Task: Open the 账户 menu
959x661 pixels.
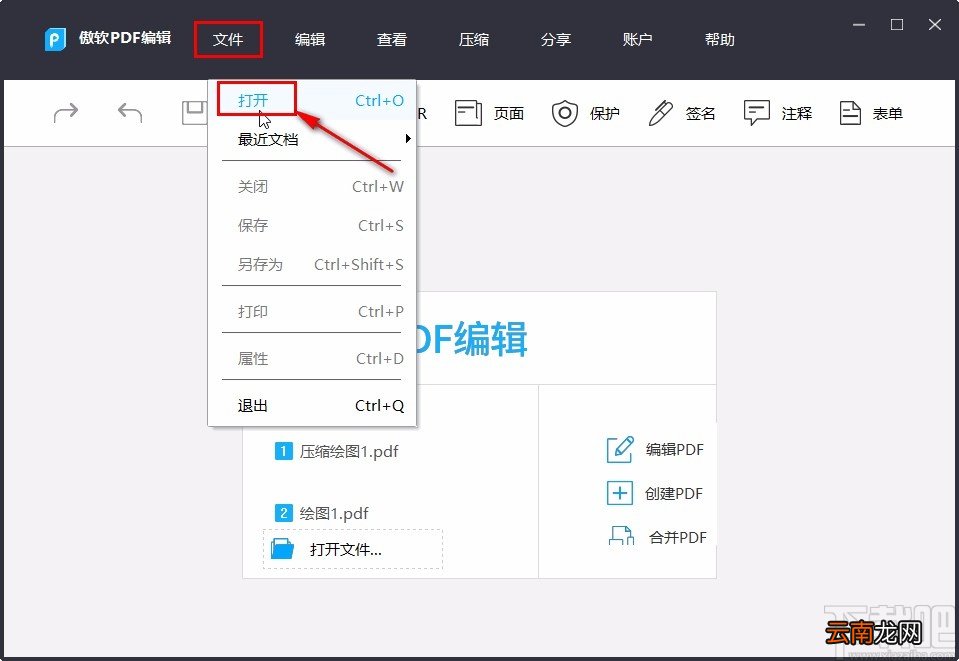Action: tap(638, 40)
